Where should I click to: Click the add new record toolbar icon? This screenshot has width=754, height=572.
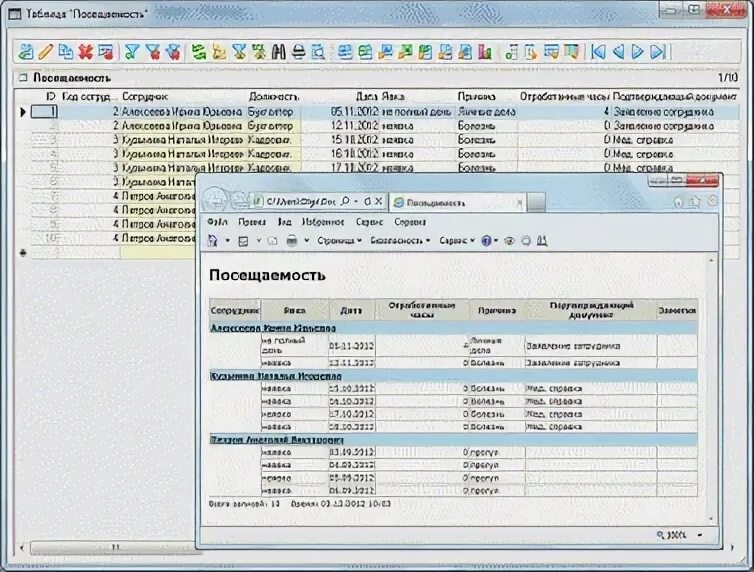click(25, 51)
